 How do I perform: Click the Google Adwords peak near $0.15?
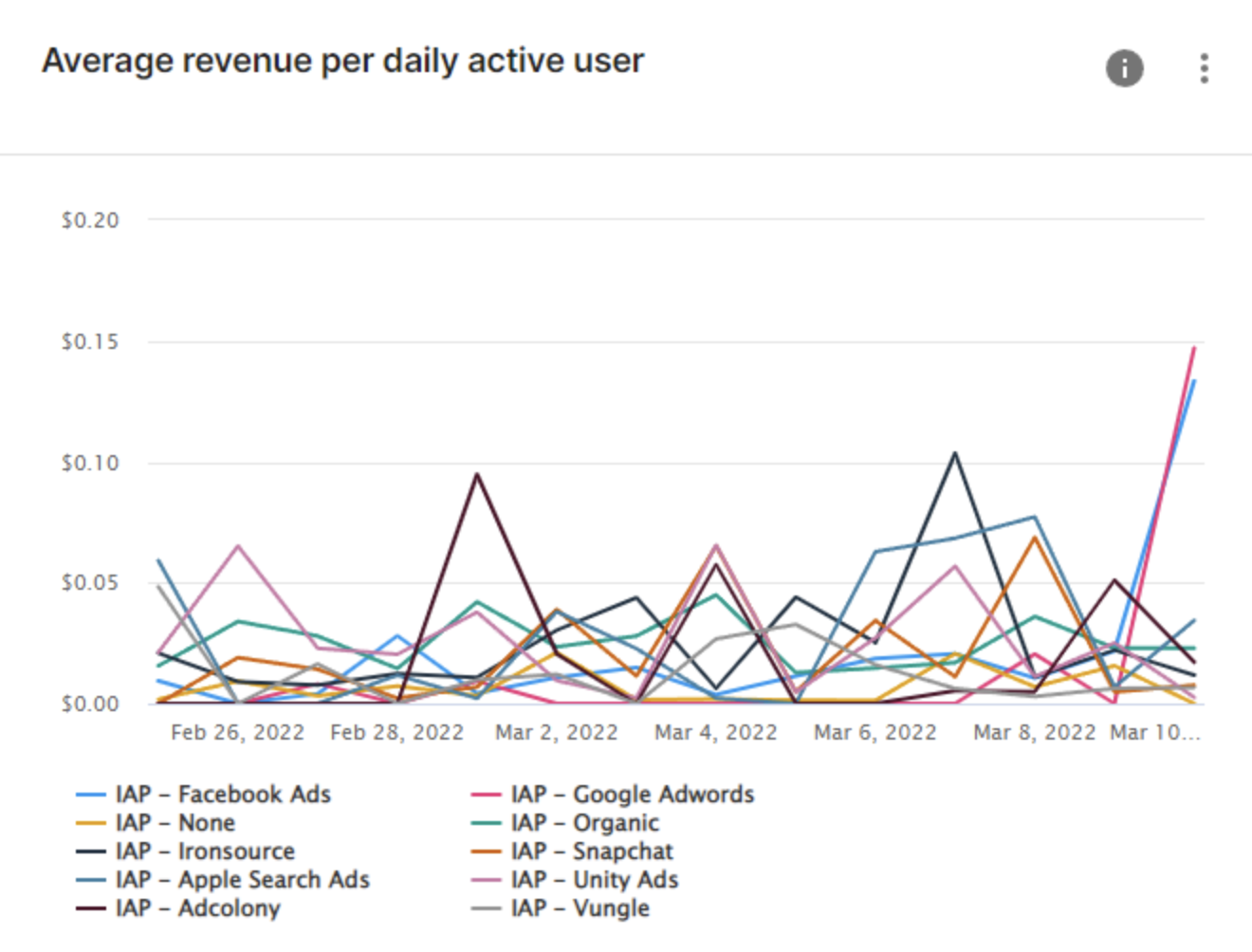tap(1193, 349)
